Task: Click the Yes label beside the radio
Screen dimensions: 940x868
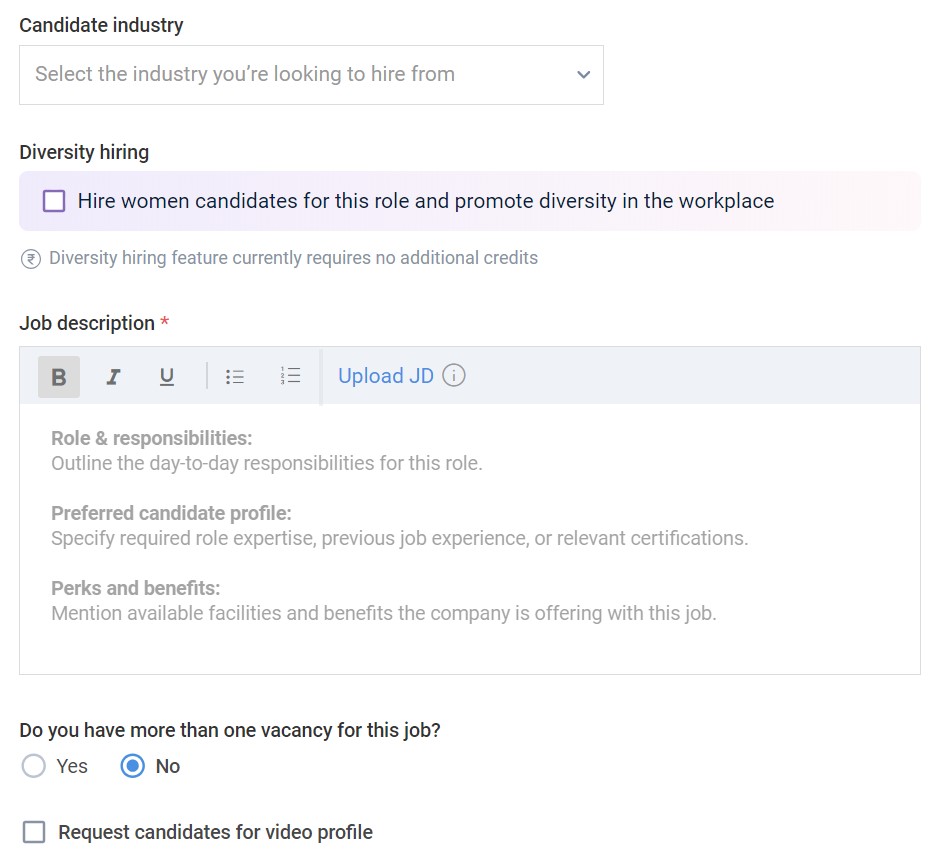Action: point(72,766)
